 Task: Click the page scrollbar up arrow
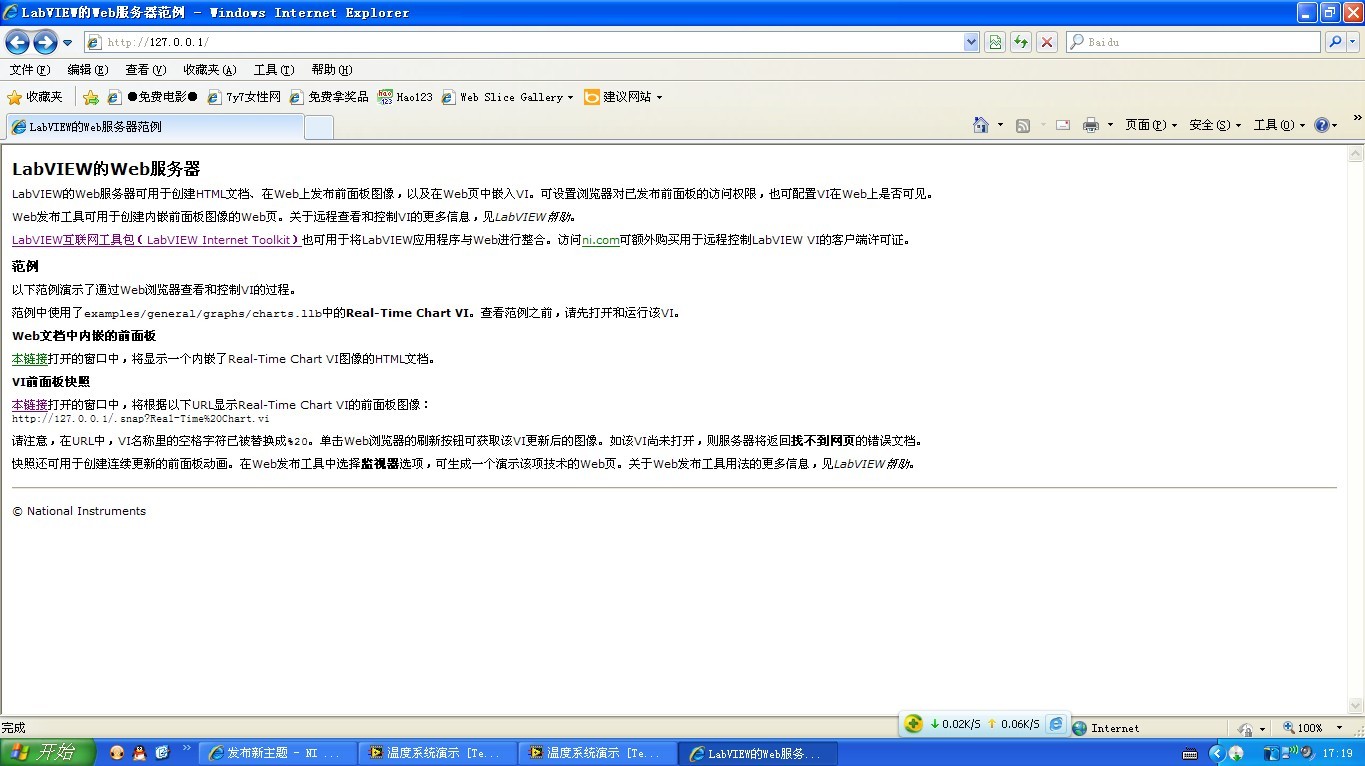click(x=1356, y=154)
